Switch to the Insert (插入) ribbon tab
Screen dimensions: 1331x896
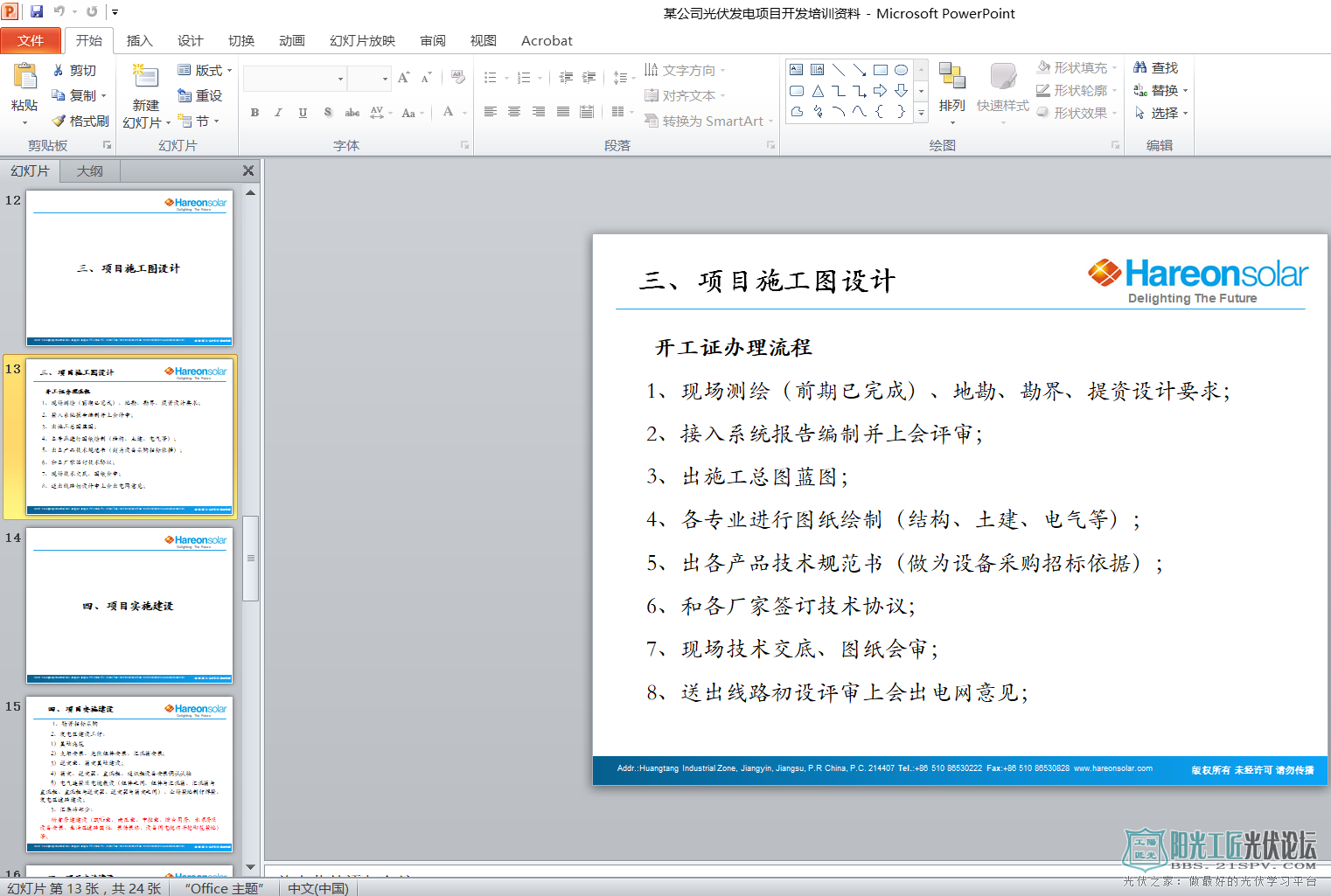pyautogui.click(x=140, y=40)
